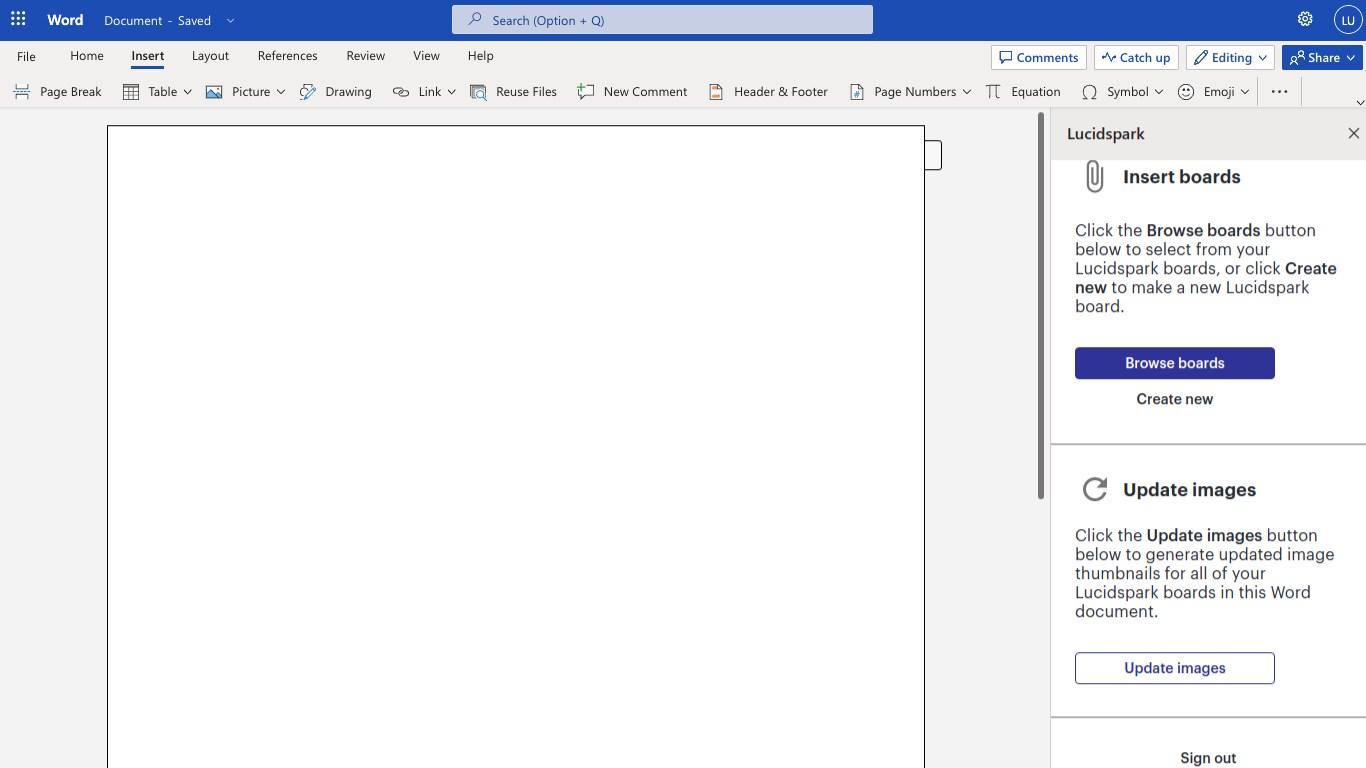The width and height of the screenshot is (1366, 768).
Task: Click the Update images button
Action: click(x=1175, y=668)
